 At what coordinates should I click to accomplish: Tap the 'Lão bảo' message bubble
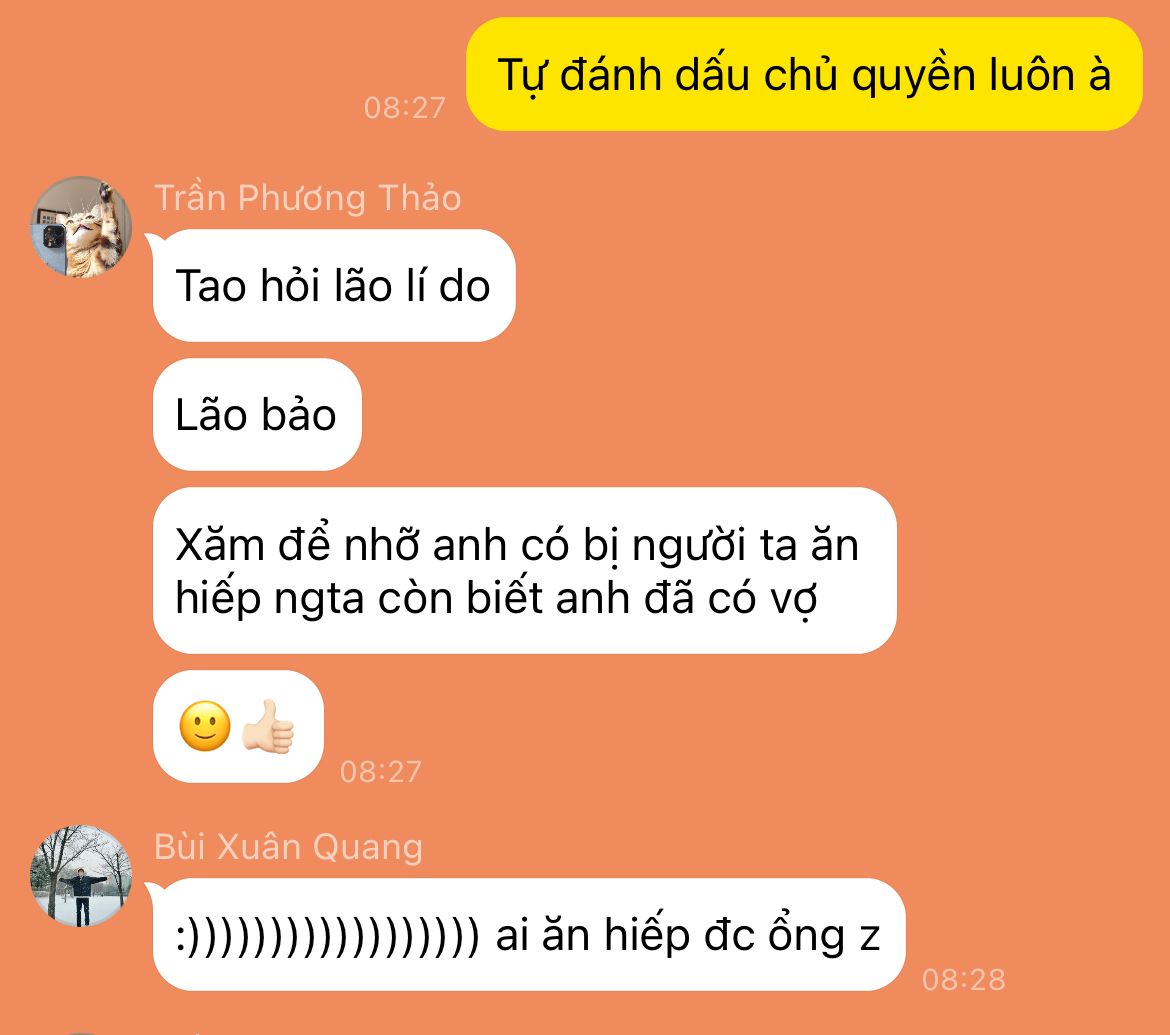point(257,415)
